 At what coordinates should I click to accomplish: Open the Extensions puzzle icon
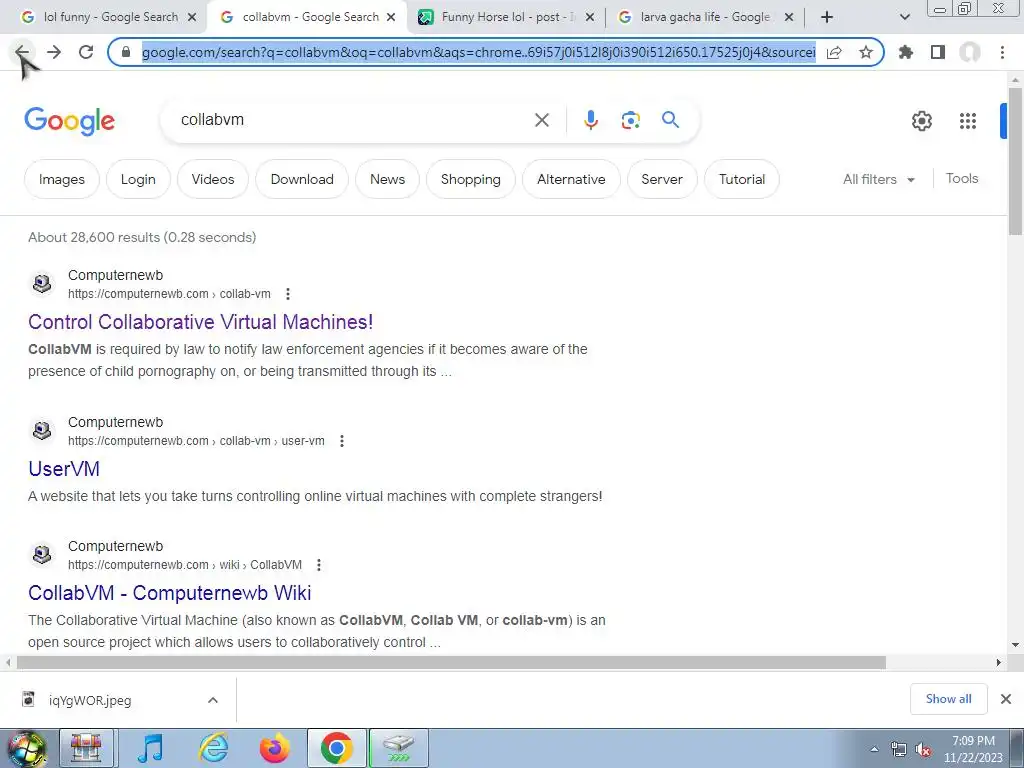click(906, 52)
